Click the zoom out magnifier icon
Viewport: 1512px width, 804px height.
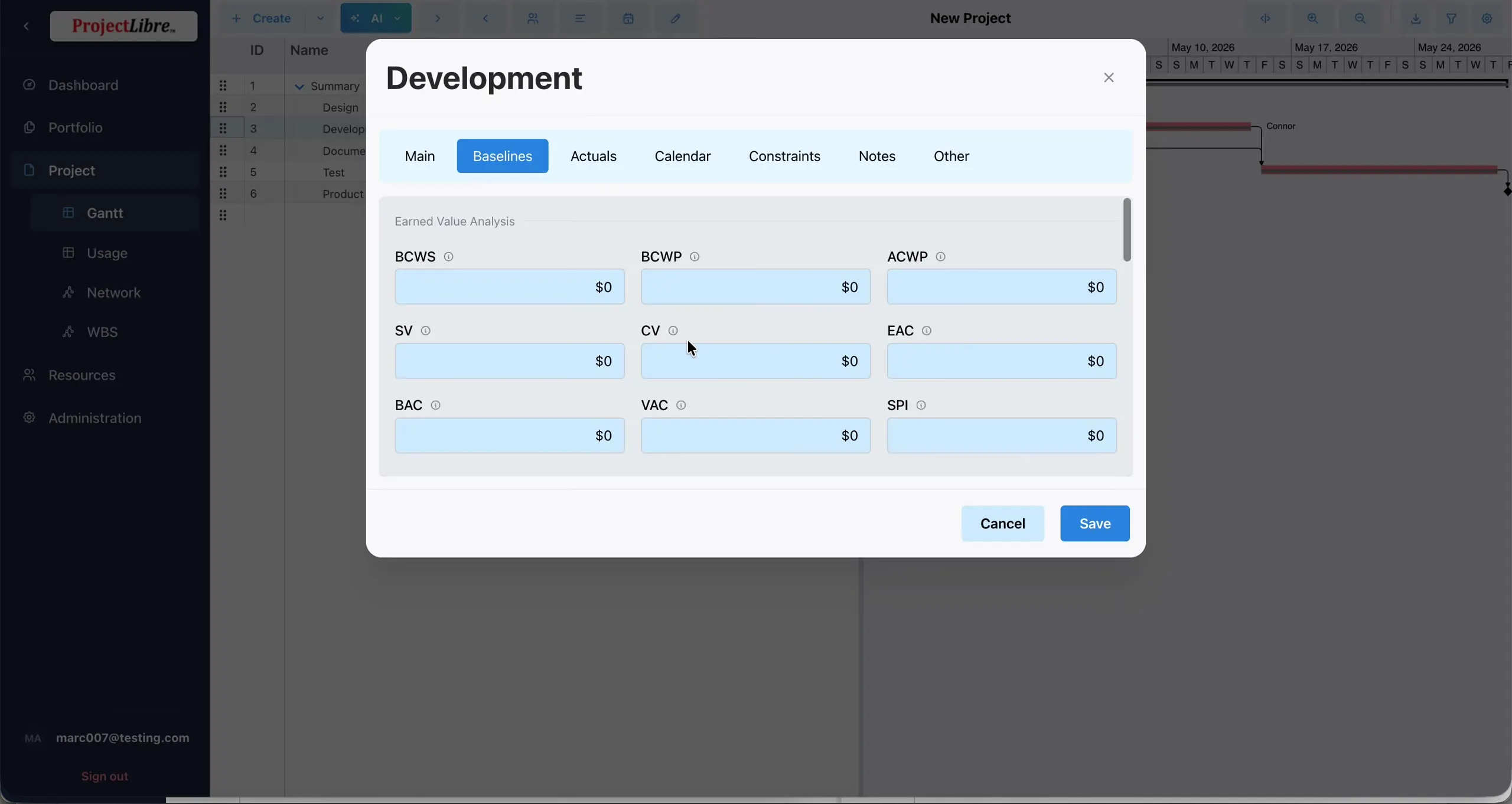click(1360, 18)
